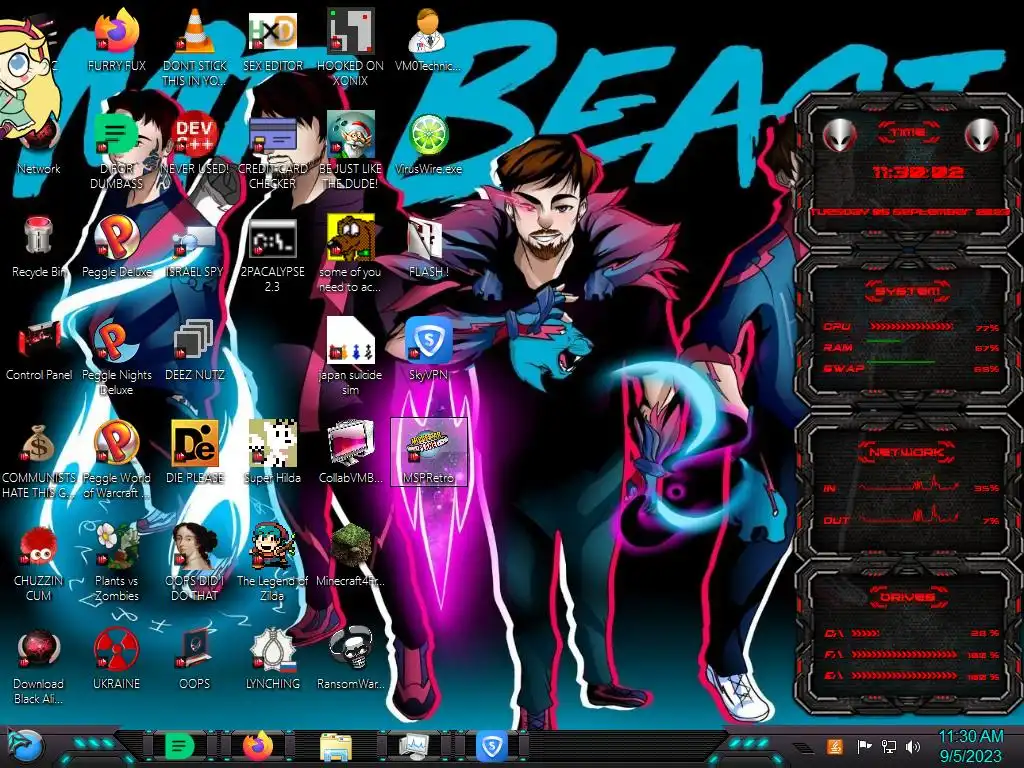This screenshot has width=1024, height=768.
Task: Open the VM0Technic... desktop icon
Action: point(428,41)
